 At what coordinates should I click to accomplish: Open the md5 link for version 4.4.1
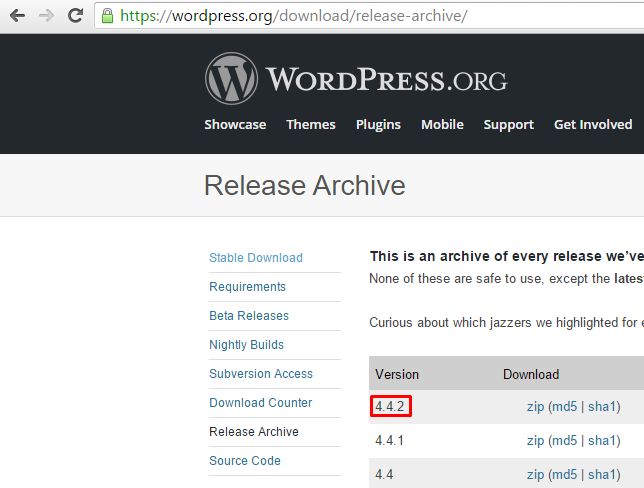[x=565, y=441]
